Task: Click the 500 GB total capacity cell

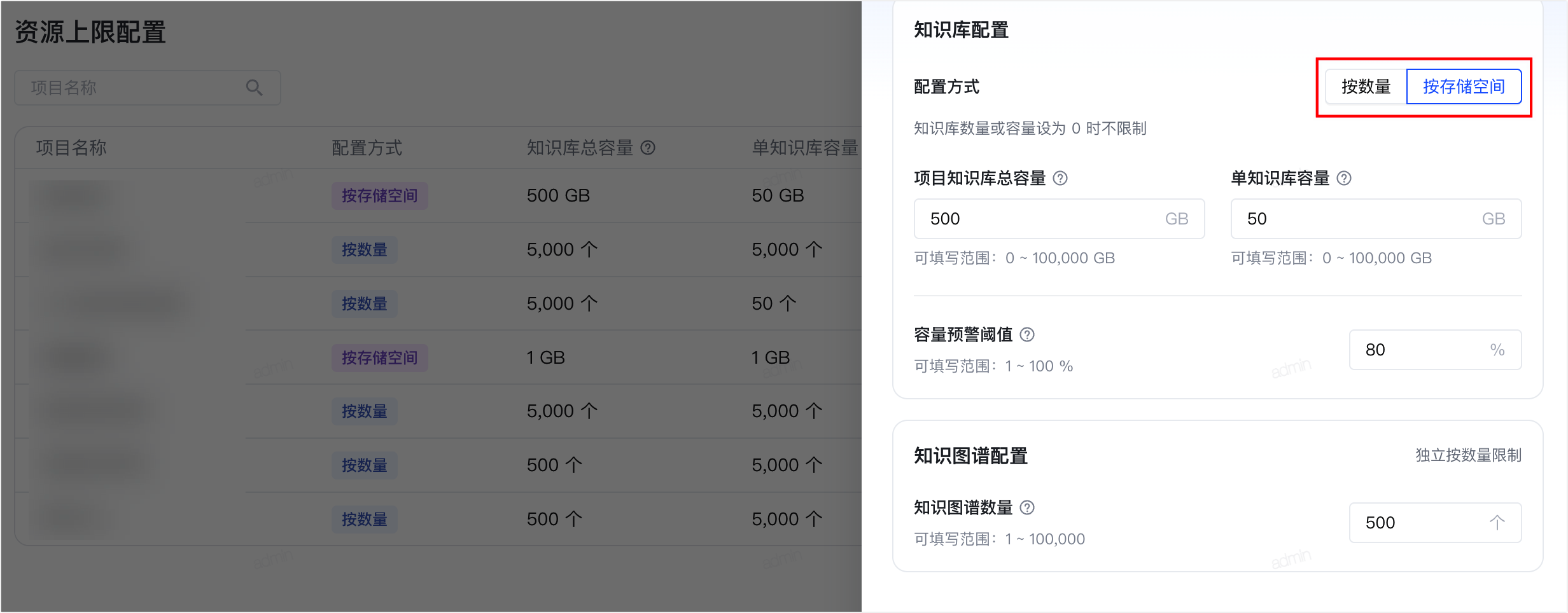Action: [x=558, y=196]
